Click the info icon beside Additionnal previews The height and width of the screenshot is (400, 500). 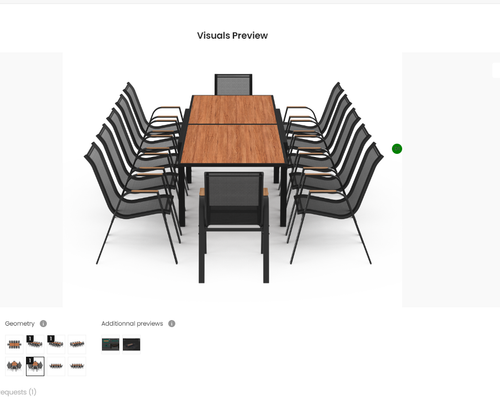point(172,323)
